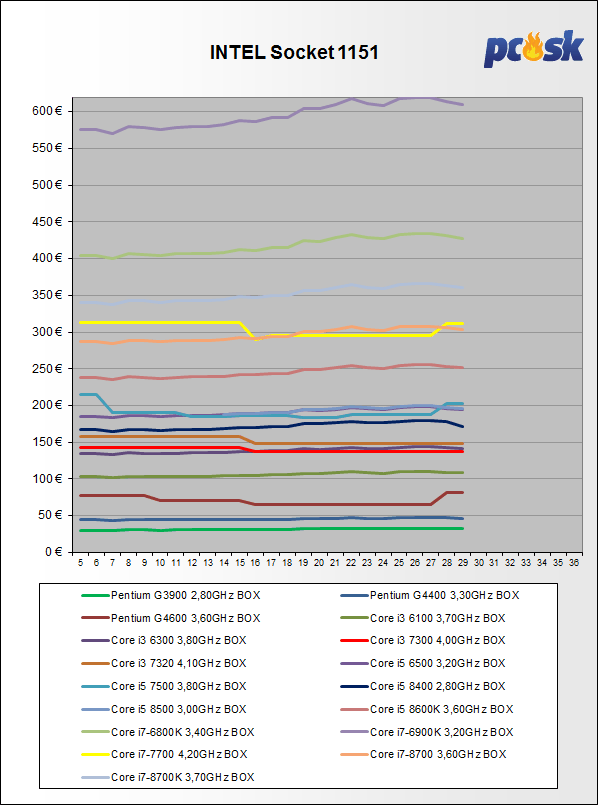Screen dimensions: 598x805
Task: Click the 500 € y-axis label
Action: click(47, 185)
